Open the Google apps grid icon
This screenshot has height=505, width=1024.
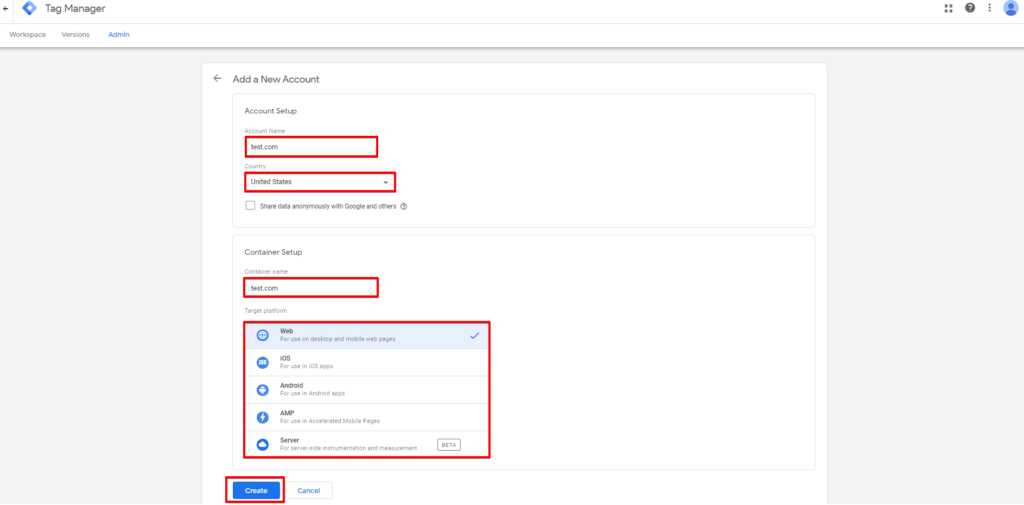click(x=948, y=8)
